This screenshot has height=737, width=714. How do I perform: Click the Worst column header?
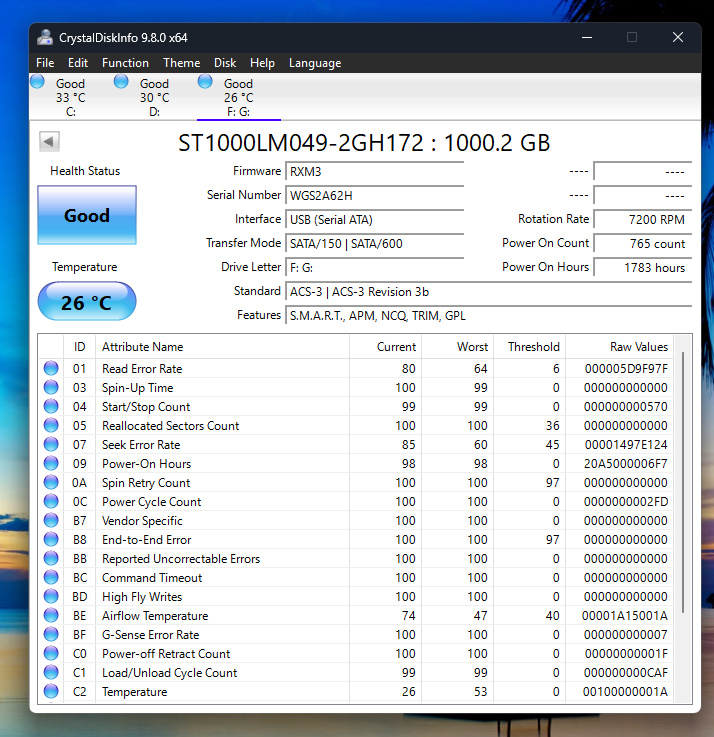457,347
